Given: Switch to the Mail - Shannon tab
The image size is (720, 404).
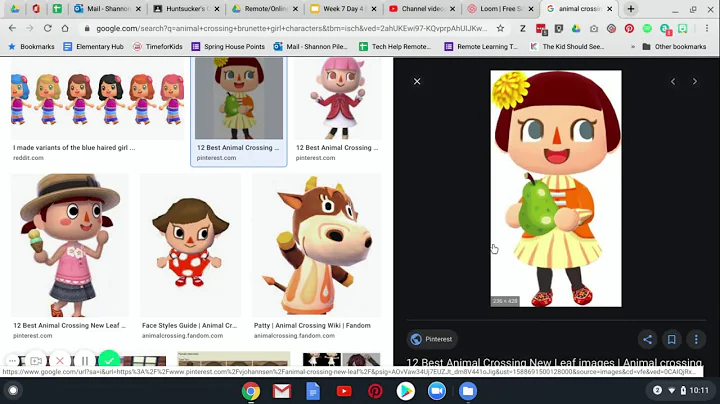Looking at the screenshot, I should coord(108,9).
